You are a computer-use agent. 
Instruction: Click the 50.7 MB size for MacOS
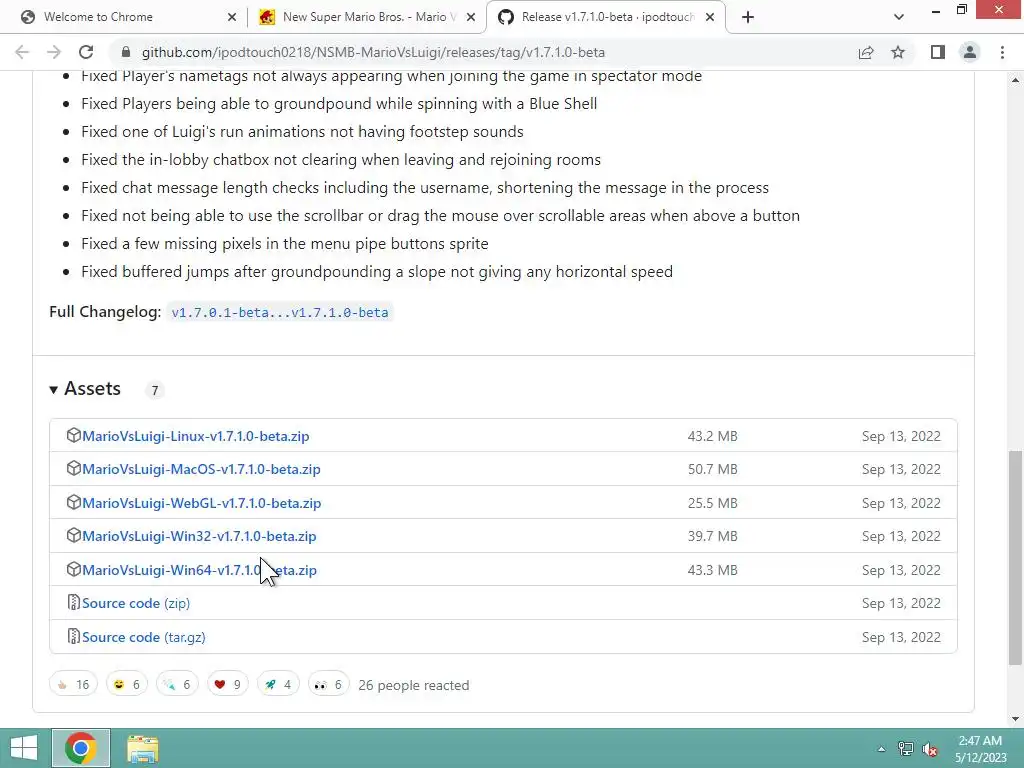tap(712, 470)
